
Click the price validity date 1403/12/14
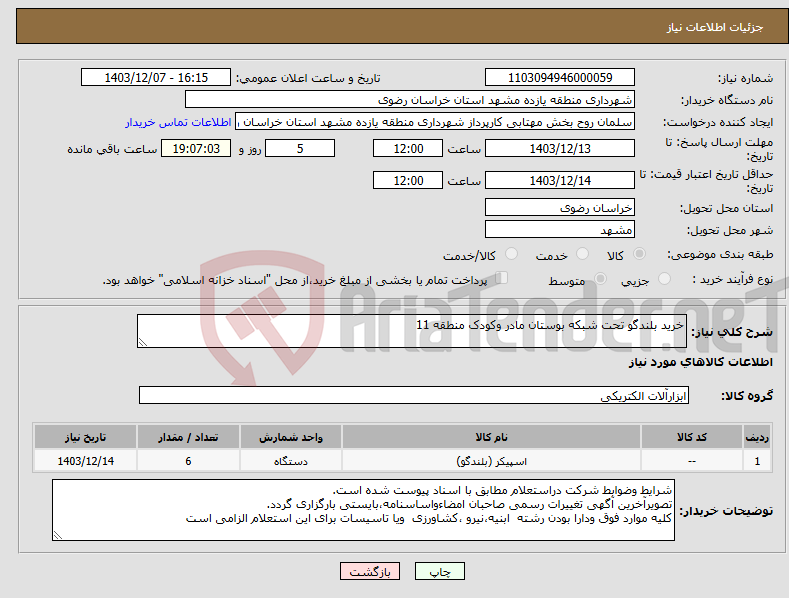[x=560, y=180]
